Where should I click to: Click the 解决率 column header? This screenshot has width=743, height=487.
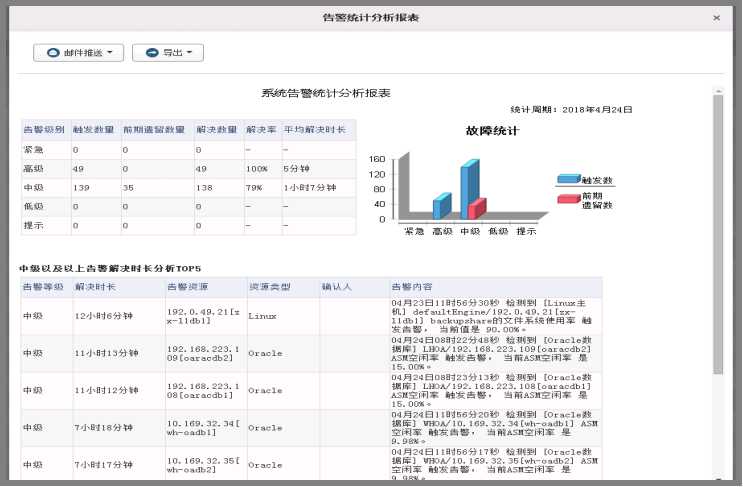261,129
